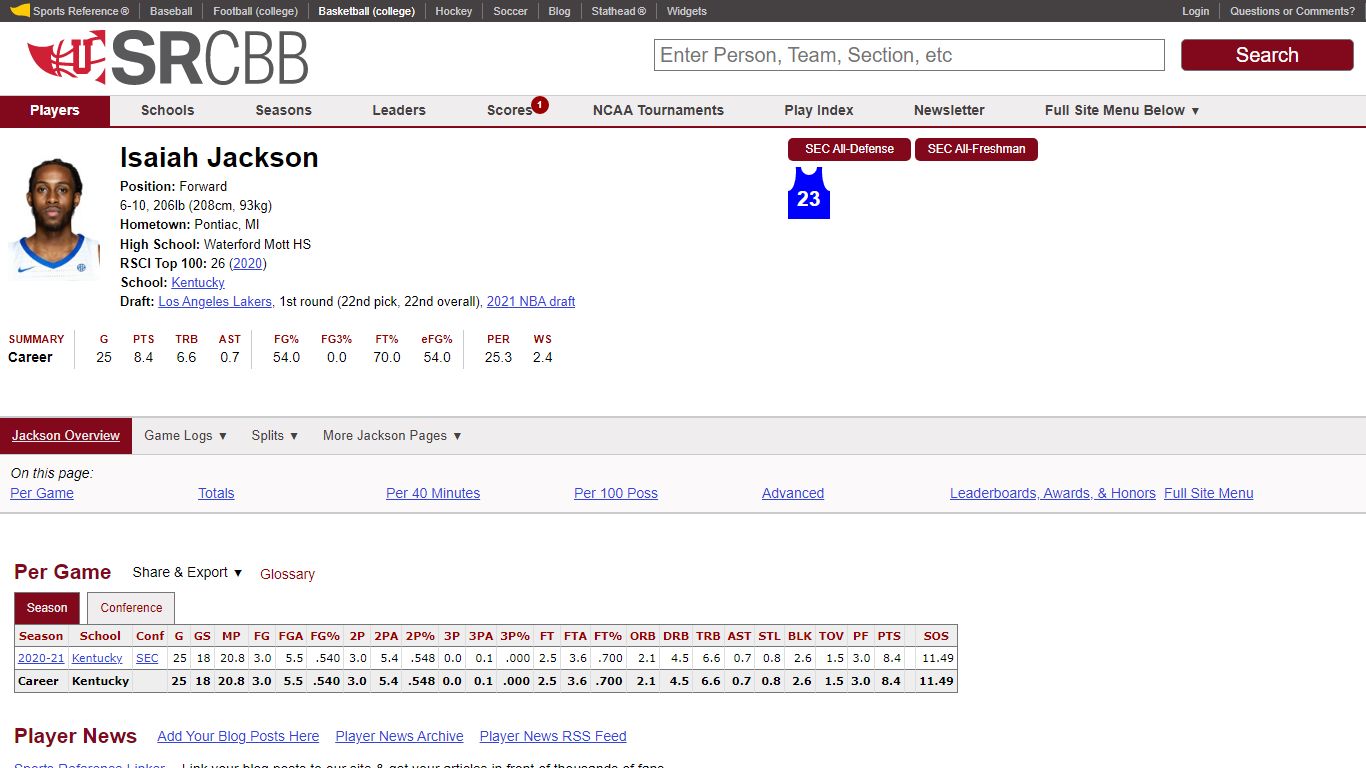The height and width of the screenshot is (768, 1366).
Task: Open the Hockey site link
Action: pos(454,11)
